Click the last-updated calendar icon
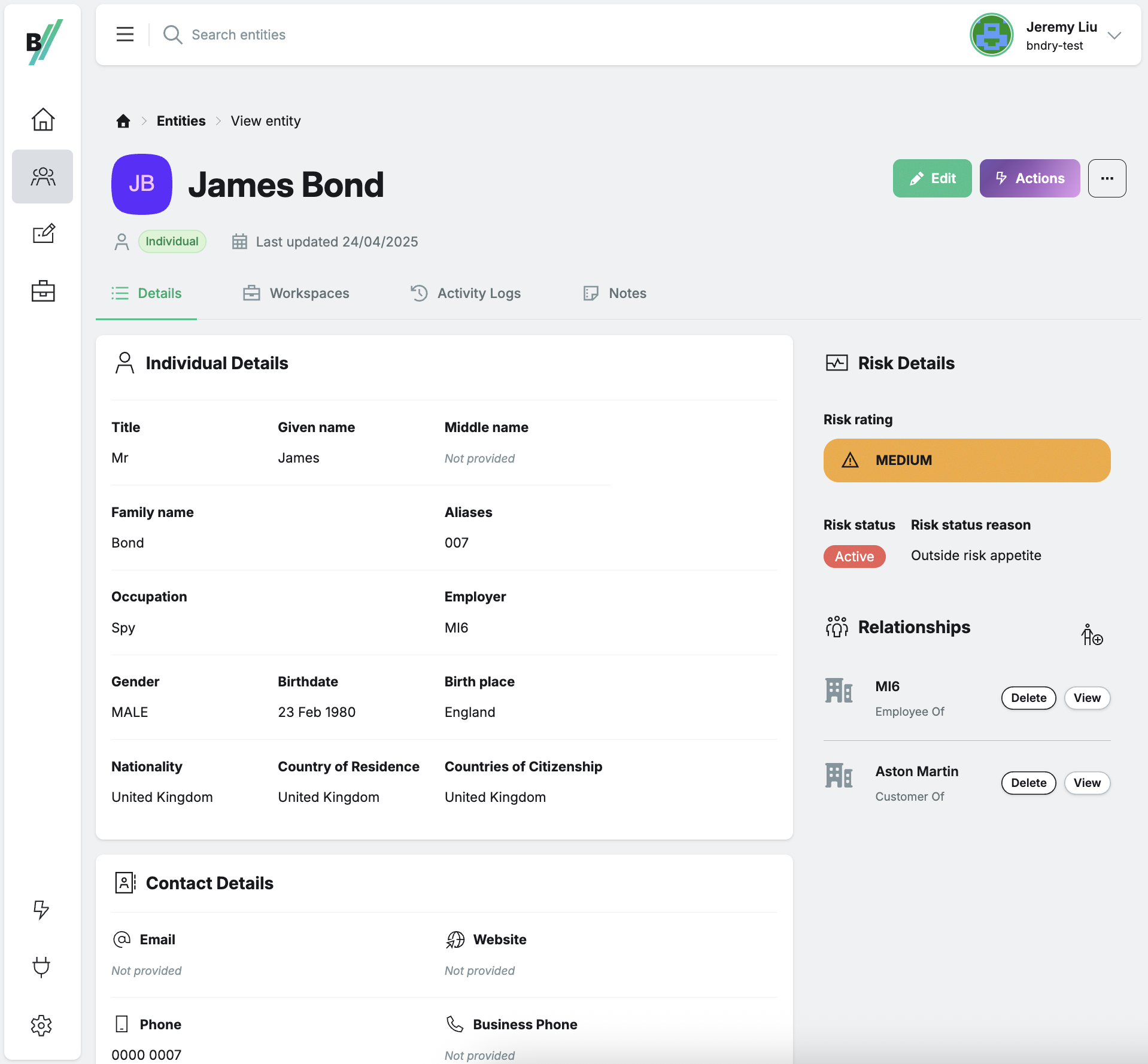Screen dimensions: 1148x1064 click(x=239, y=242)
